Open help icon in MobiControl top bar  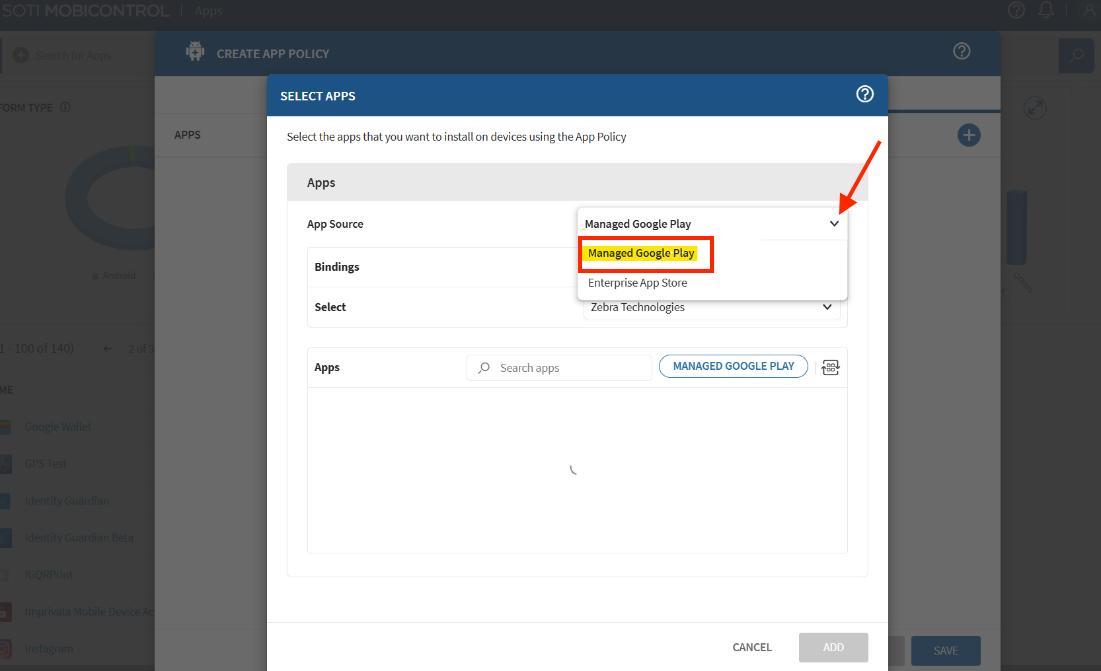tap(1016, 10)
